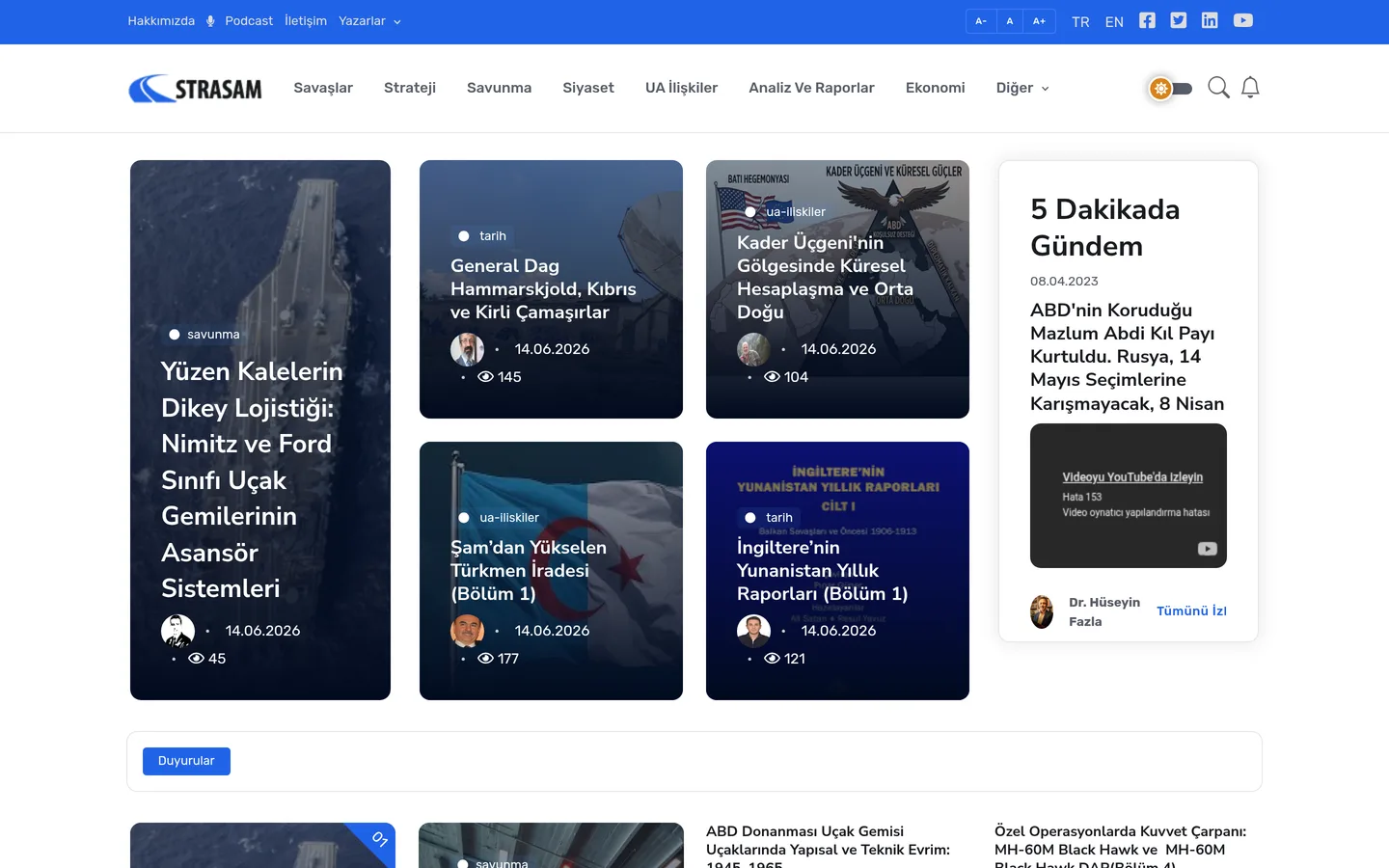
Task: Click the STRASAM logo
Action: coord(196,89)
